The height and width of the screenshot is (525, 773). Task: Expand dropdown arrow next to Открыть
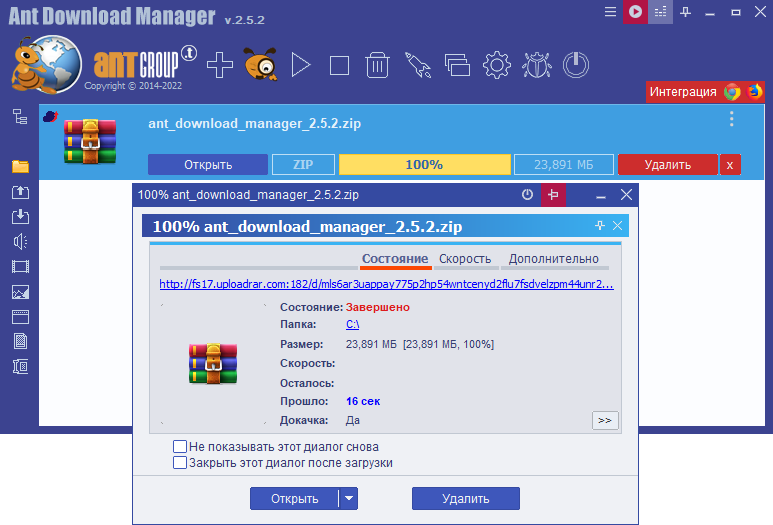[x=349, y=498]
